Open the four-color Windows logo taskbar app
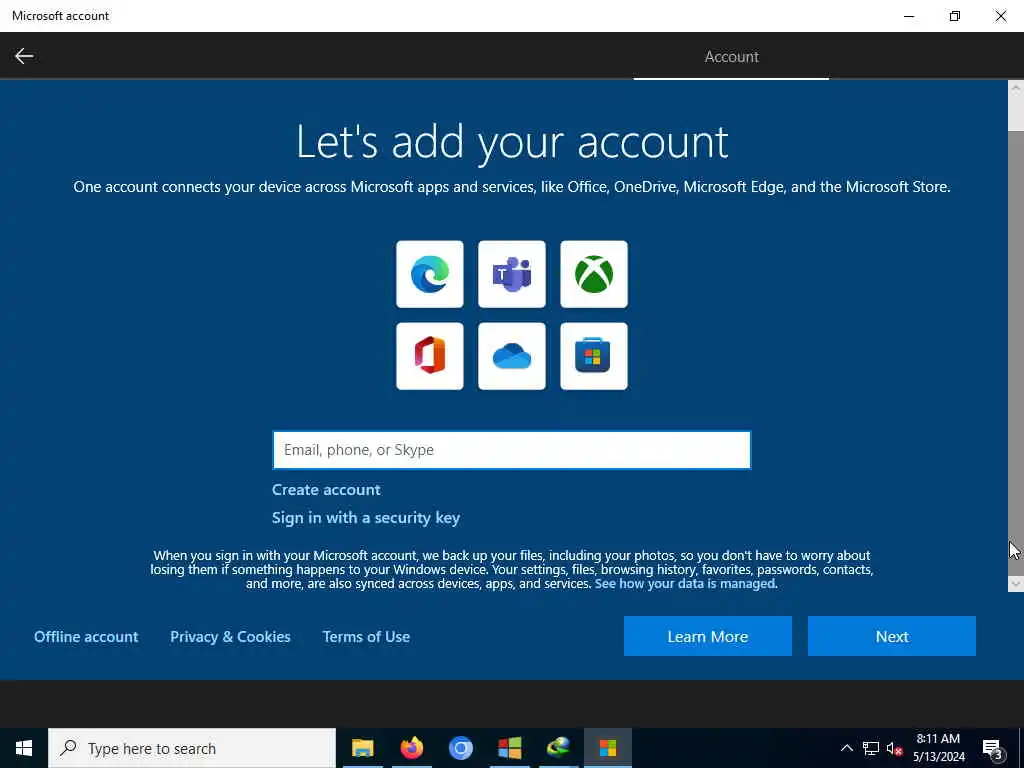1024x768 pixels. [x=509, y=748]
